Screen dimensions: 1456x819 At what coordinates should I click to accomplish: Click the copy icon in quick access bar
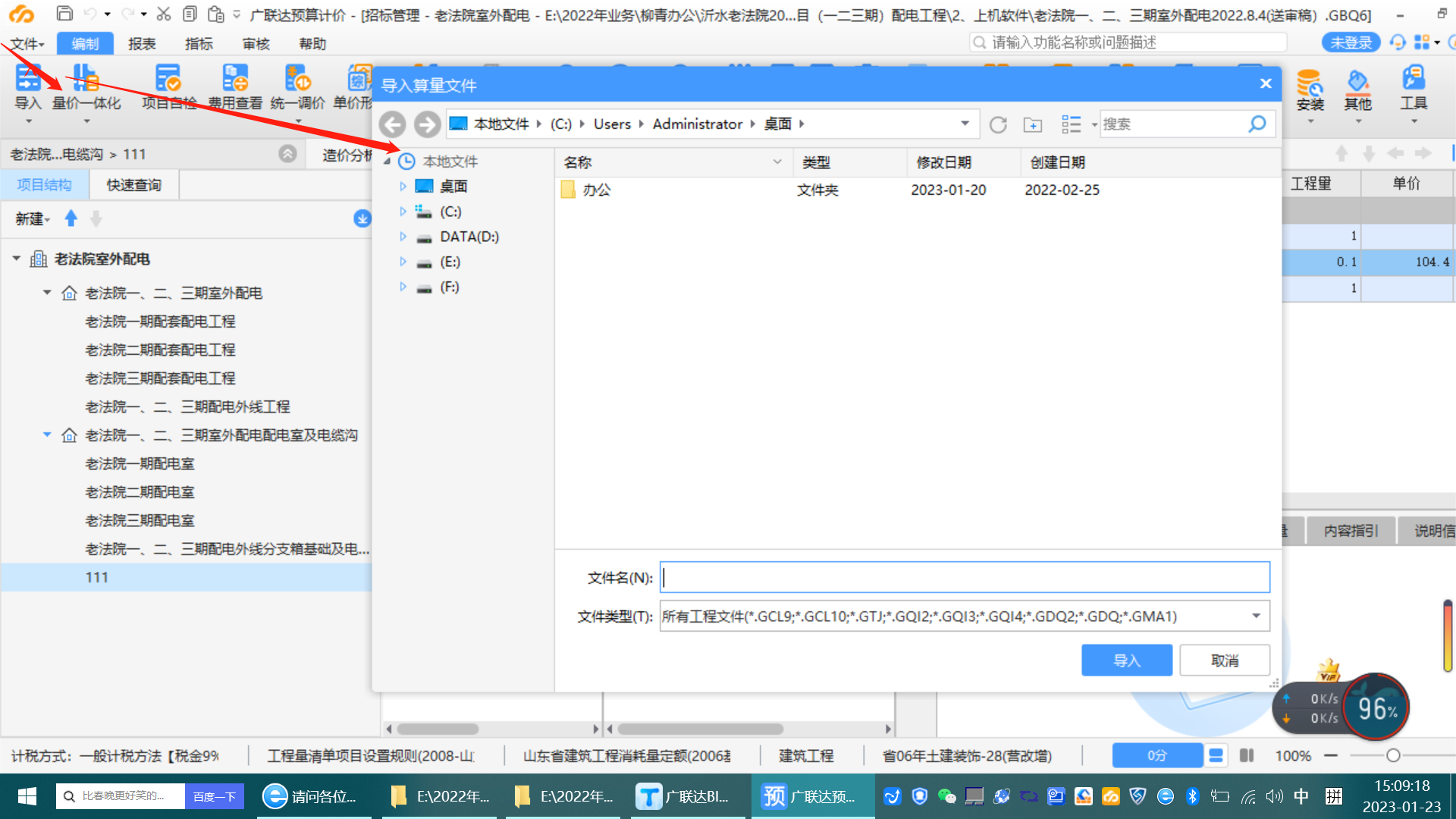click(x=190, y=14)
